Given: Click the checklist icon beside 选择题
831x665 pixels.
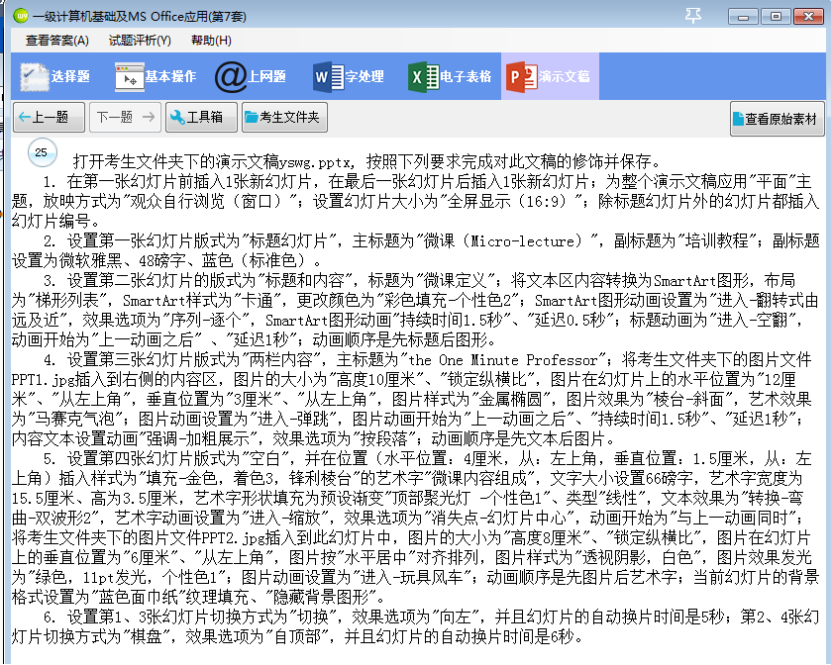Looking at the screenshot, I should click(x=34, y=77).
